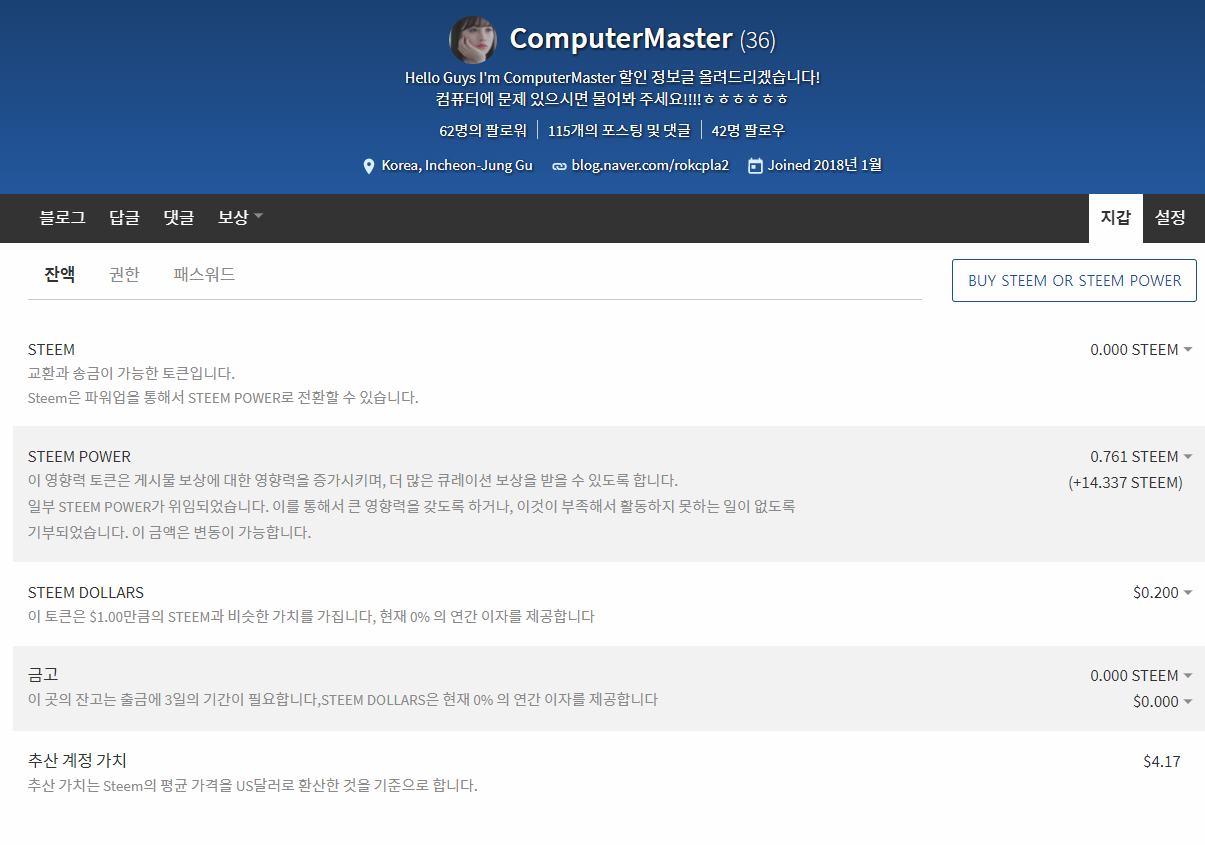1205x845 pixels.
Task: Expand the 보상 dropdown menu
Action: [240, 217]
